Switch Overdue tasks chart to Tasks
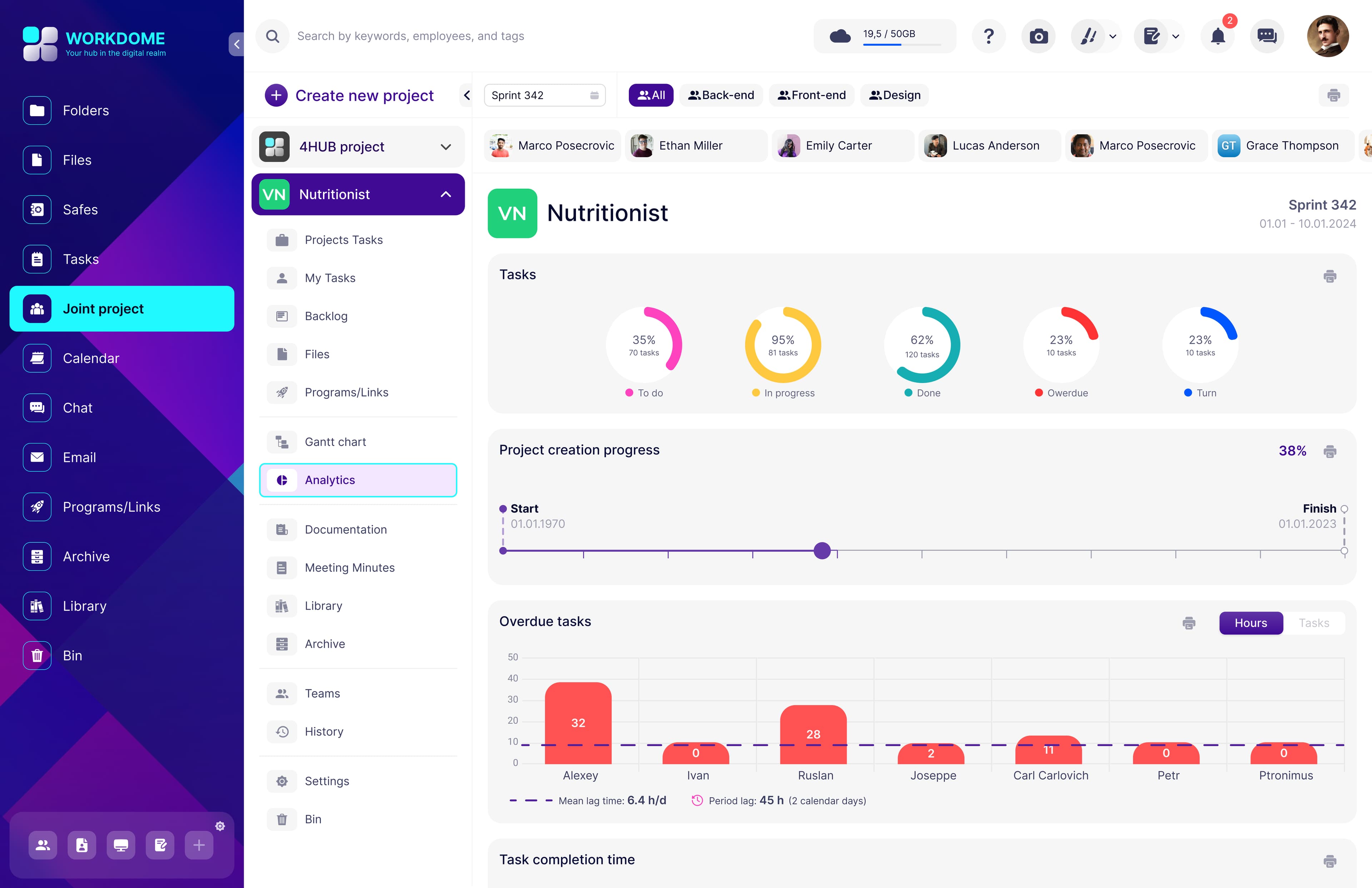Image resolution: width=1372 pixels, height=888 pixels. pos(1314,623)
